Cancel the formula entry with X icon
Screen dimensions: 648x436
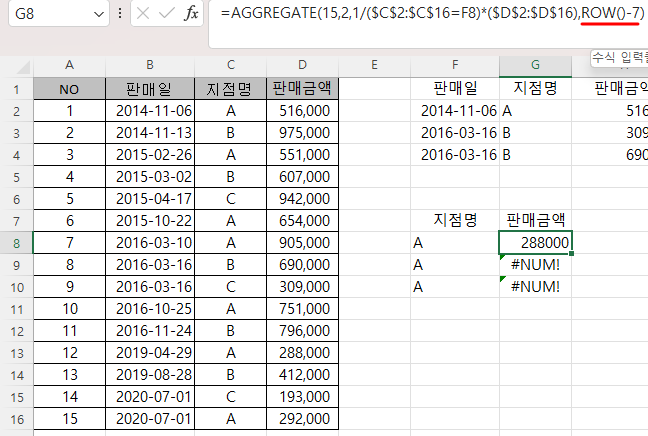pyautogui.click(x=143, y=14)
